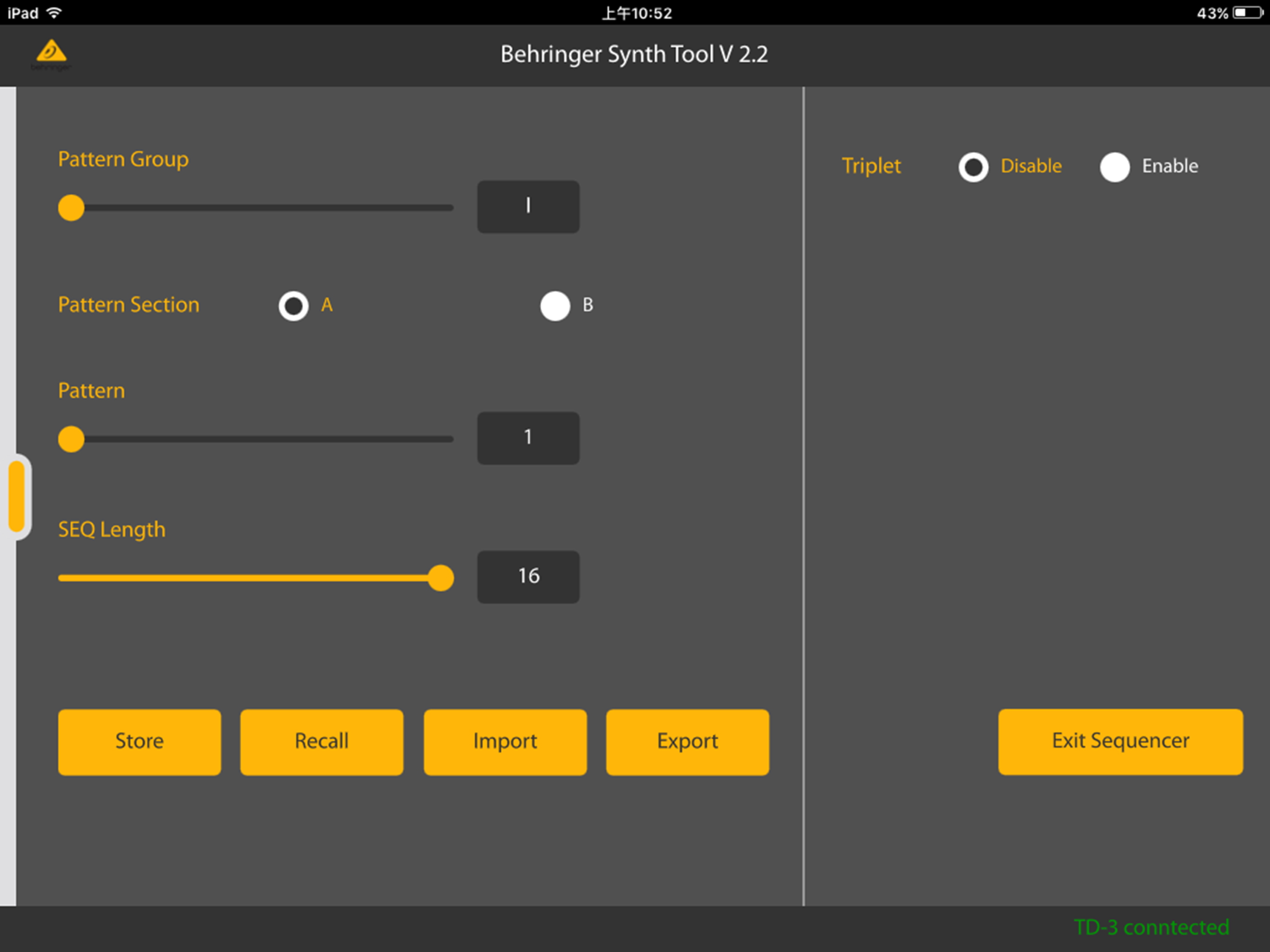Click the Import button
Viewport: 1270px width, 952px height.
click(x=505, y=741)
